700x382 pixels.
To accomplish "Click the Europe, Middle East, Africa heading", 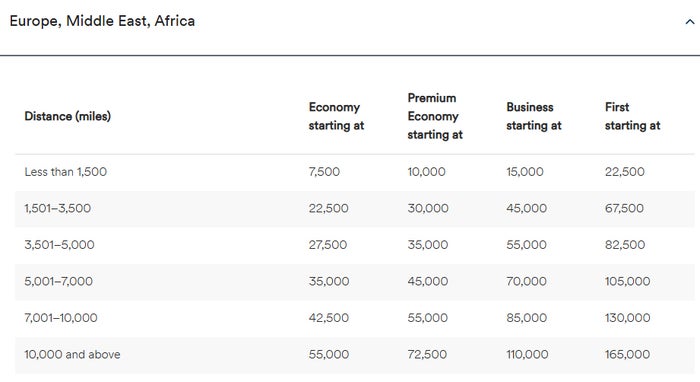I will click(102, 21).
